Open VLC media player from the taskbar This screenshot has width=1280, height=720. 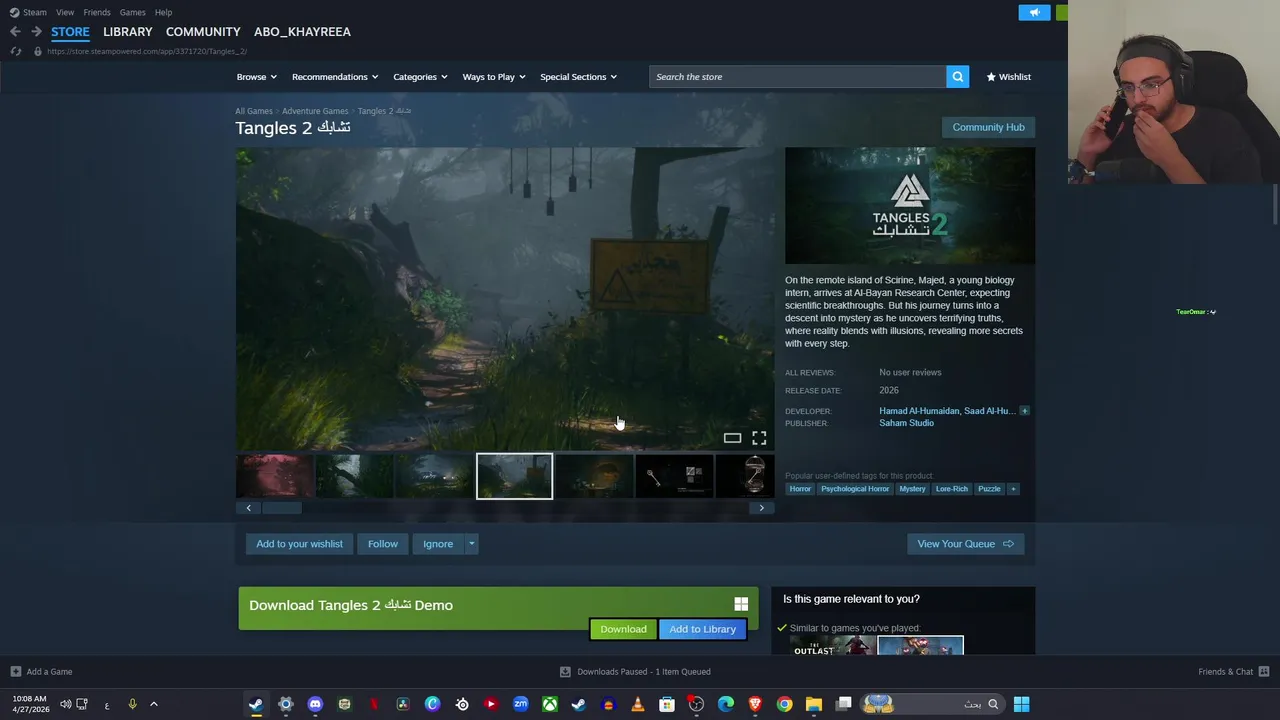click(x=637, y=704)
